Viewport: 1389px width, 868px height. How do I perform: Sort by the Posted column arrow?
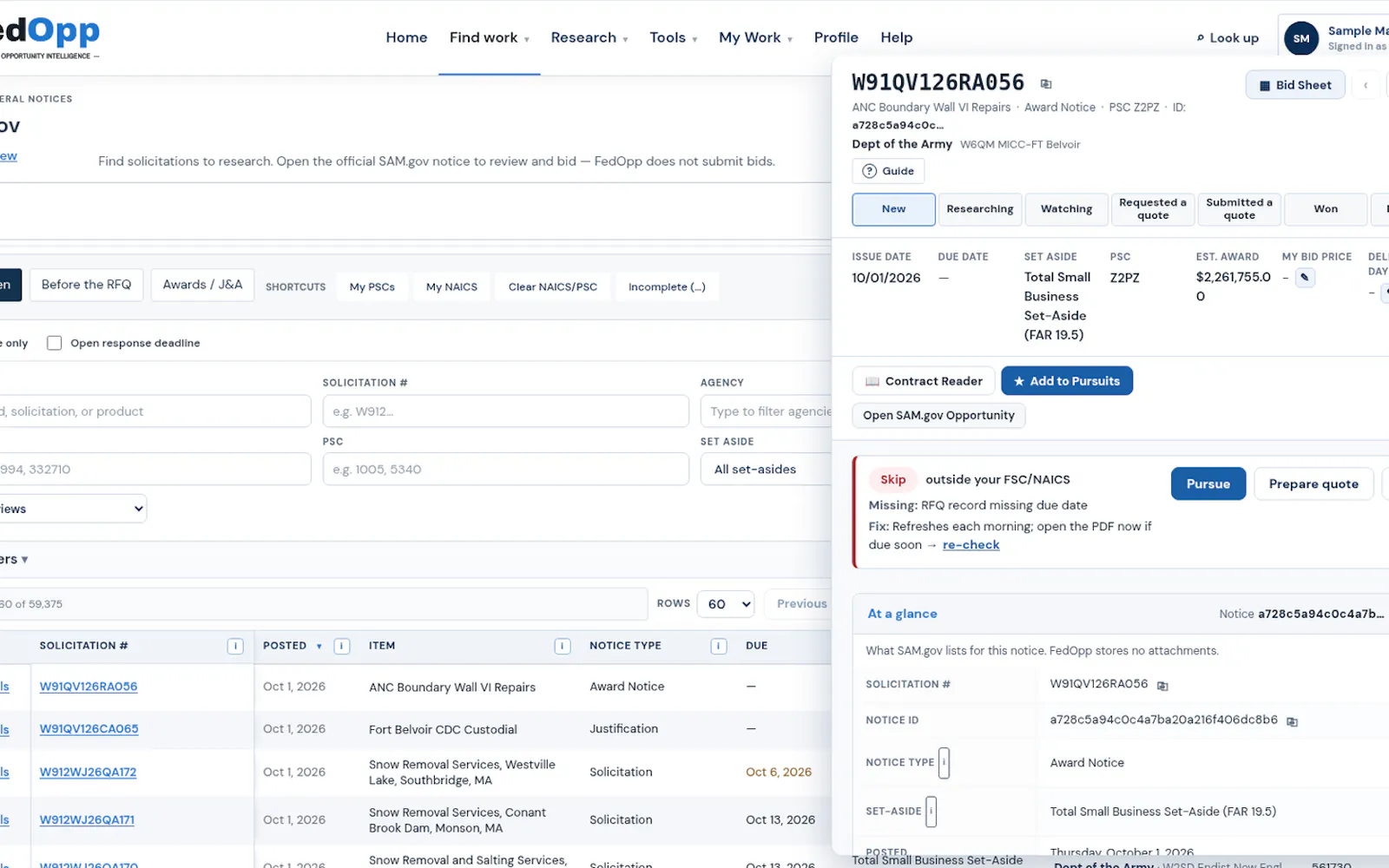[x=319, y=647]
